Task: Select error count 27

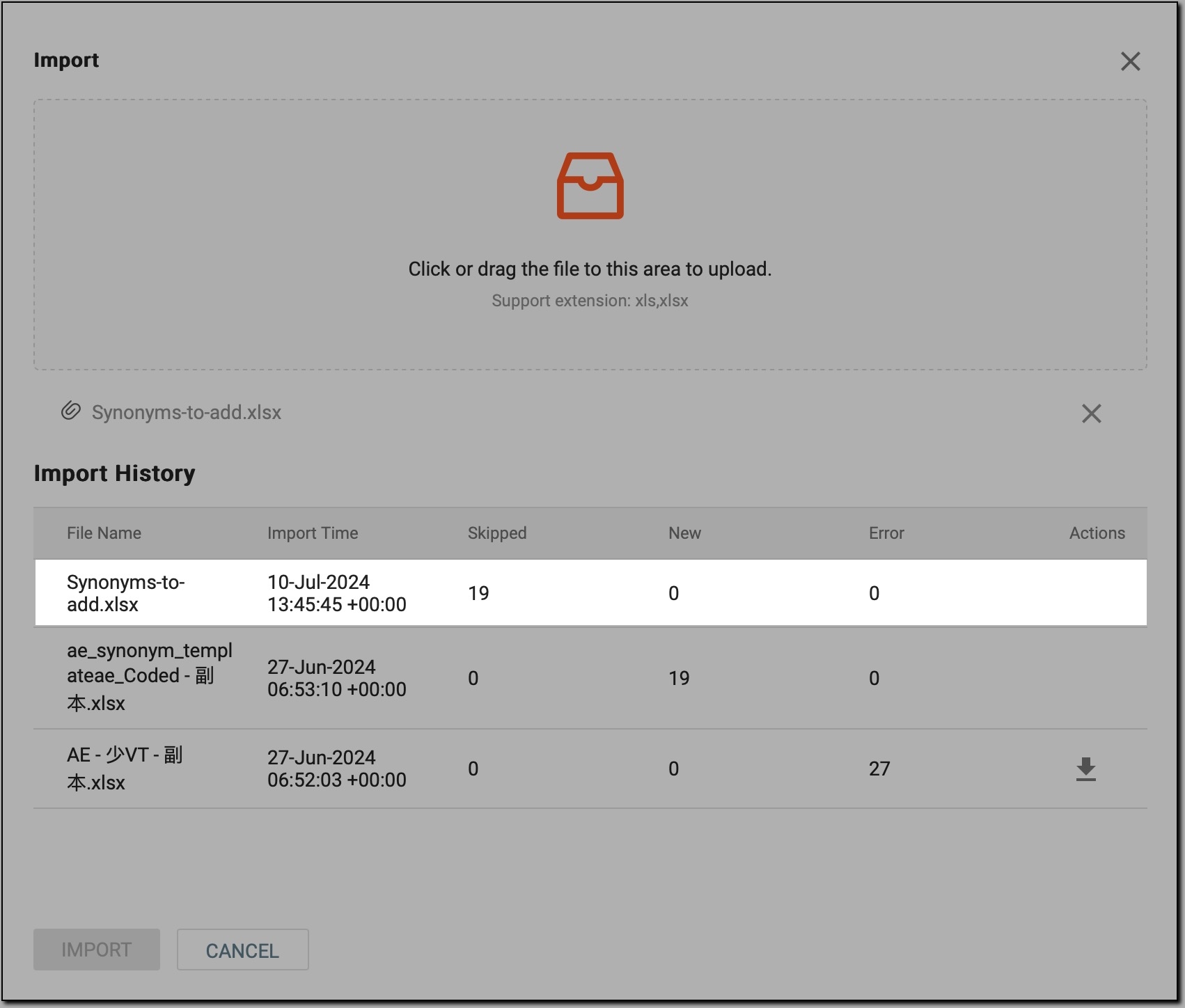Action: tap(879, 769)
